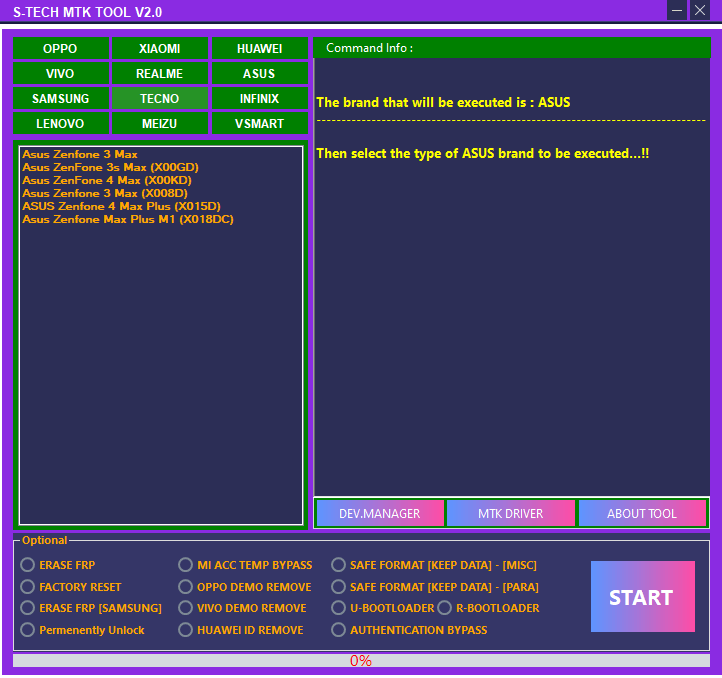Viewport: 722px width, 678px height.
Task: Enable SAFE FORMAT [KEEP DATA] - [MISC]
Action: pyautogui.click(x=434, y=565)
